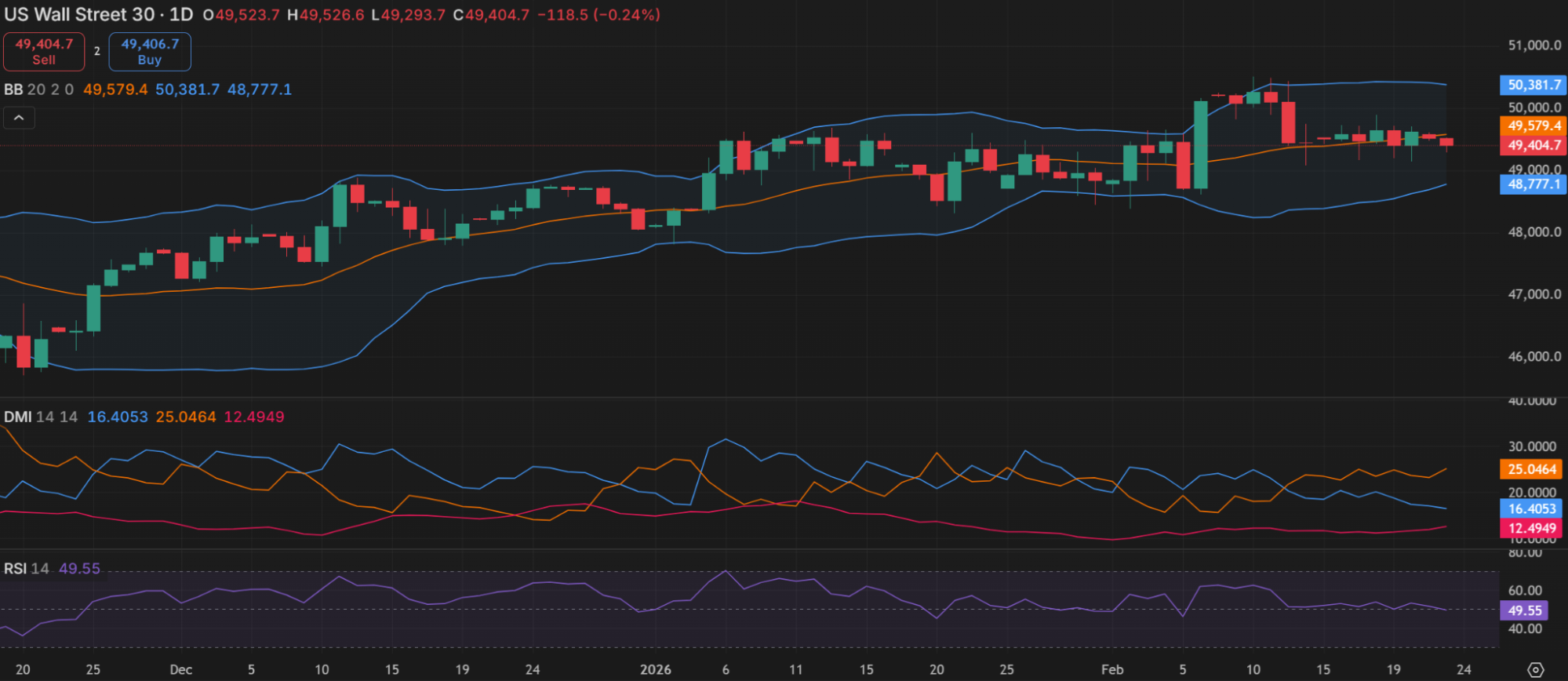This screenshot has width=1568, height=681.
Task: Open chart settings gear at bottom right
Action: pyautogui.click(x=1535, y=669)
